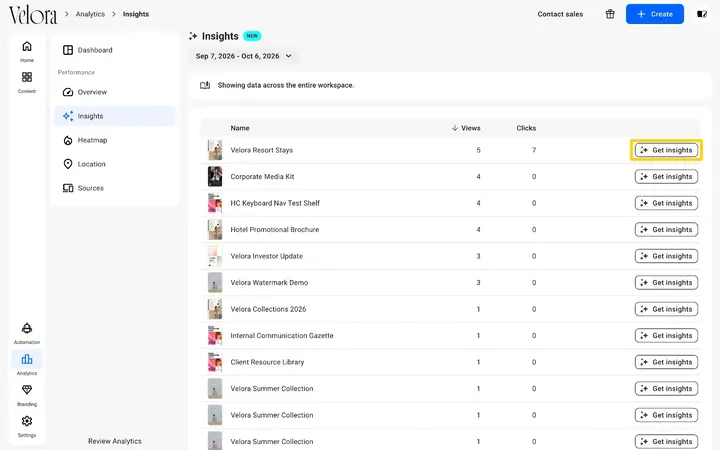Click the blue Create button
Image resolution: width=720 pixels, height=450 pixels.
[x=654, y=14]
